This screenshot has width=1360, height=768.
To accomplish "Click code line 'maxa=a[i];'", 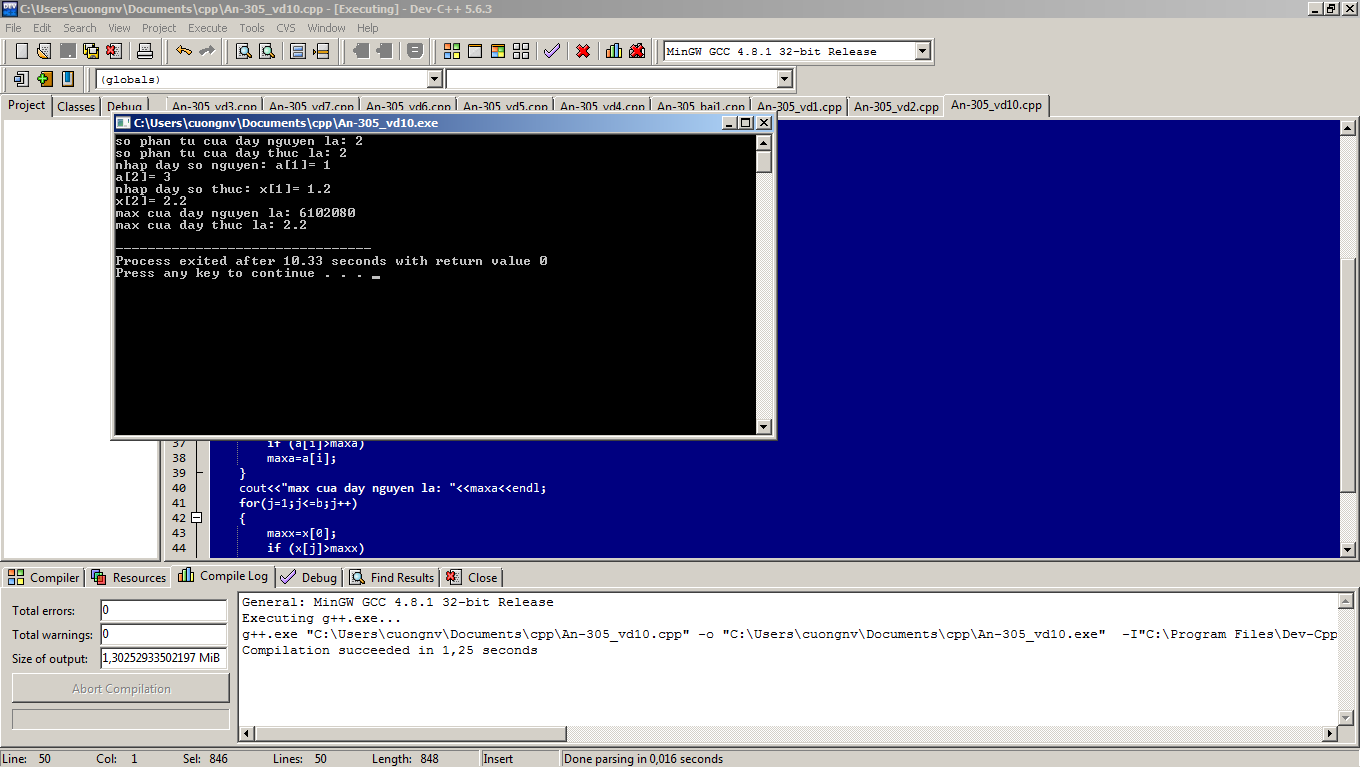I will click(x=302, y=458).
